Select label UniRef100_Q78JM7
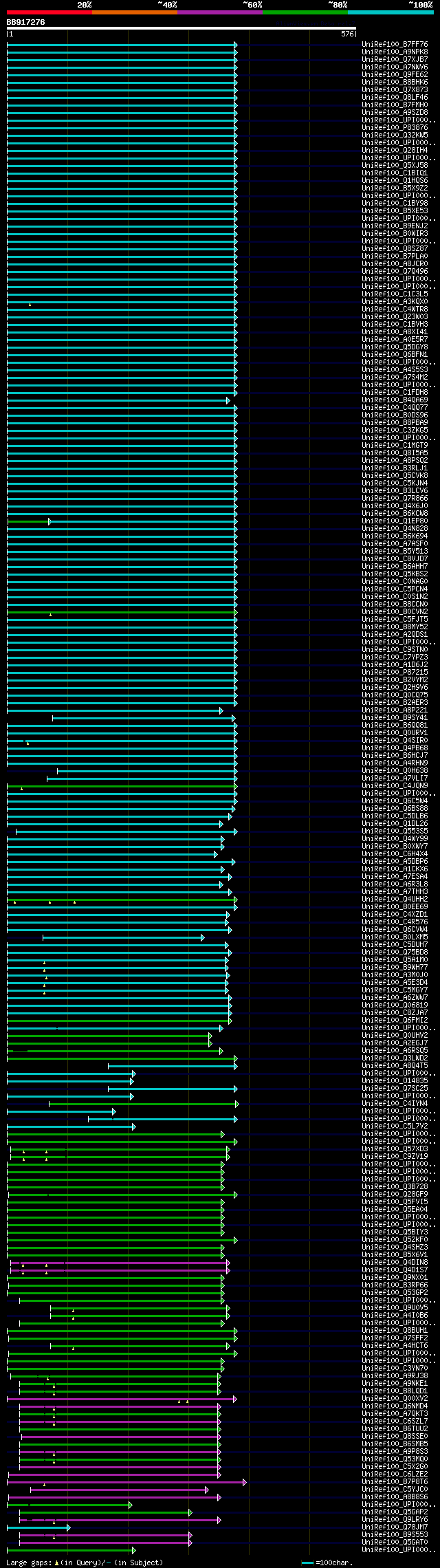Image resolution: width=440 pixels, height=1568 pixels. (x=395, y=1527)
